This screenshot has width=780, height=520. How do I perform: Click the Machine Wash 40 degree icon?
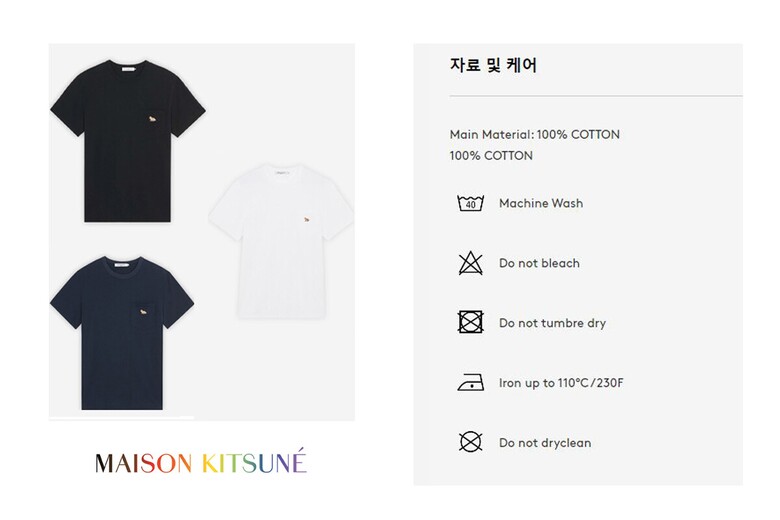(470, 203)
